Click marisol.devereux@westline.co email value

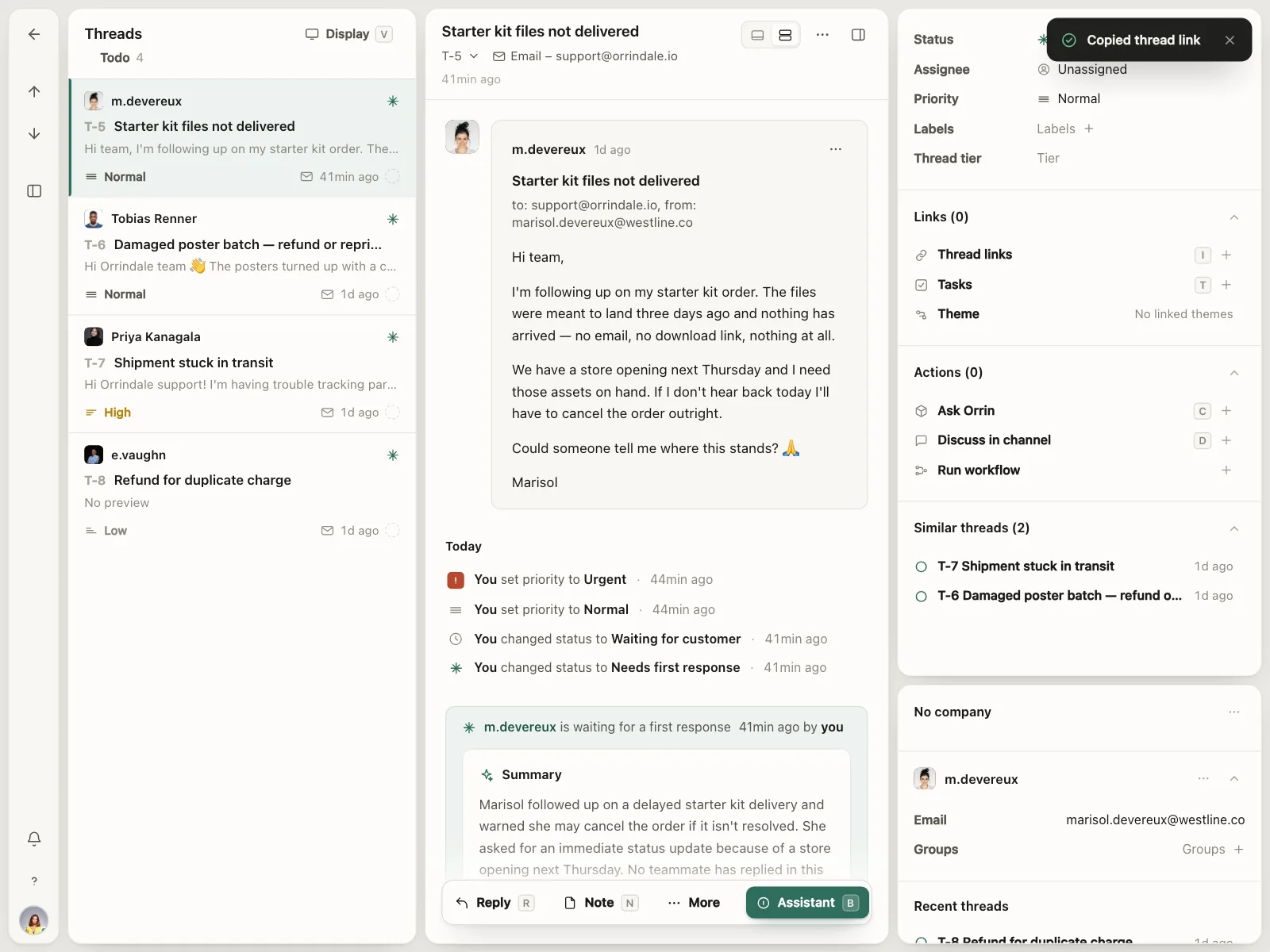pyautogui.click(x=1155, y=820)
